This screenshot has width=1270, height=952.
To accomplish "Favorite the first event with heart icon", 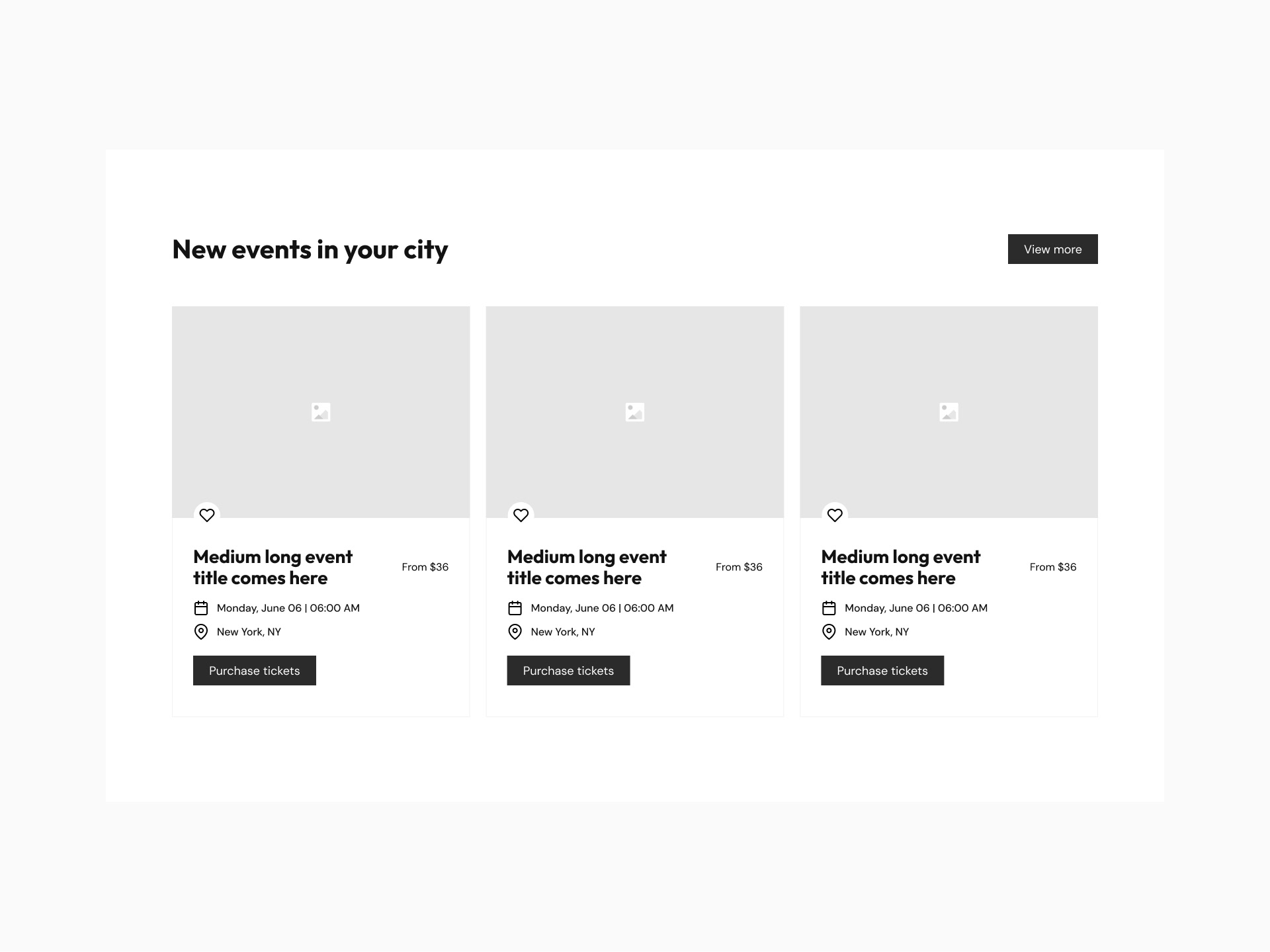I will pyautogui.click(x=207, y=515).
